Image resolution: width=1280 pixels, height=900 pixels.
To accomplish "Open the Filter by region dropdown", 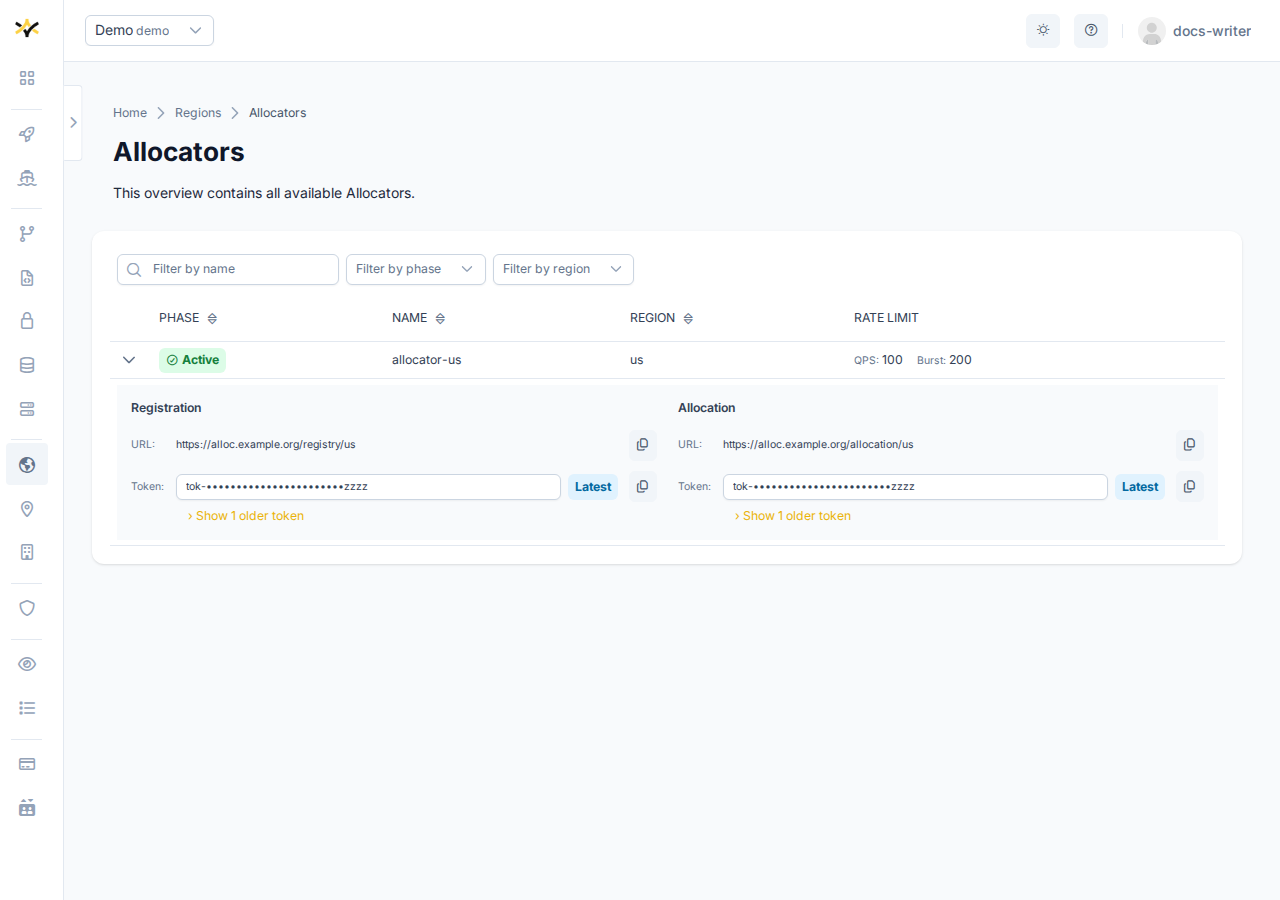I will coord(563,269).
